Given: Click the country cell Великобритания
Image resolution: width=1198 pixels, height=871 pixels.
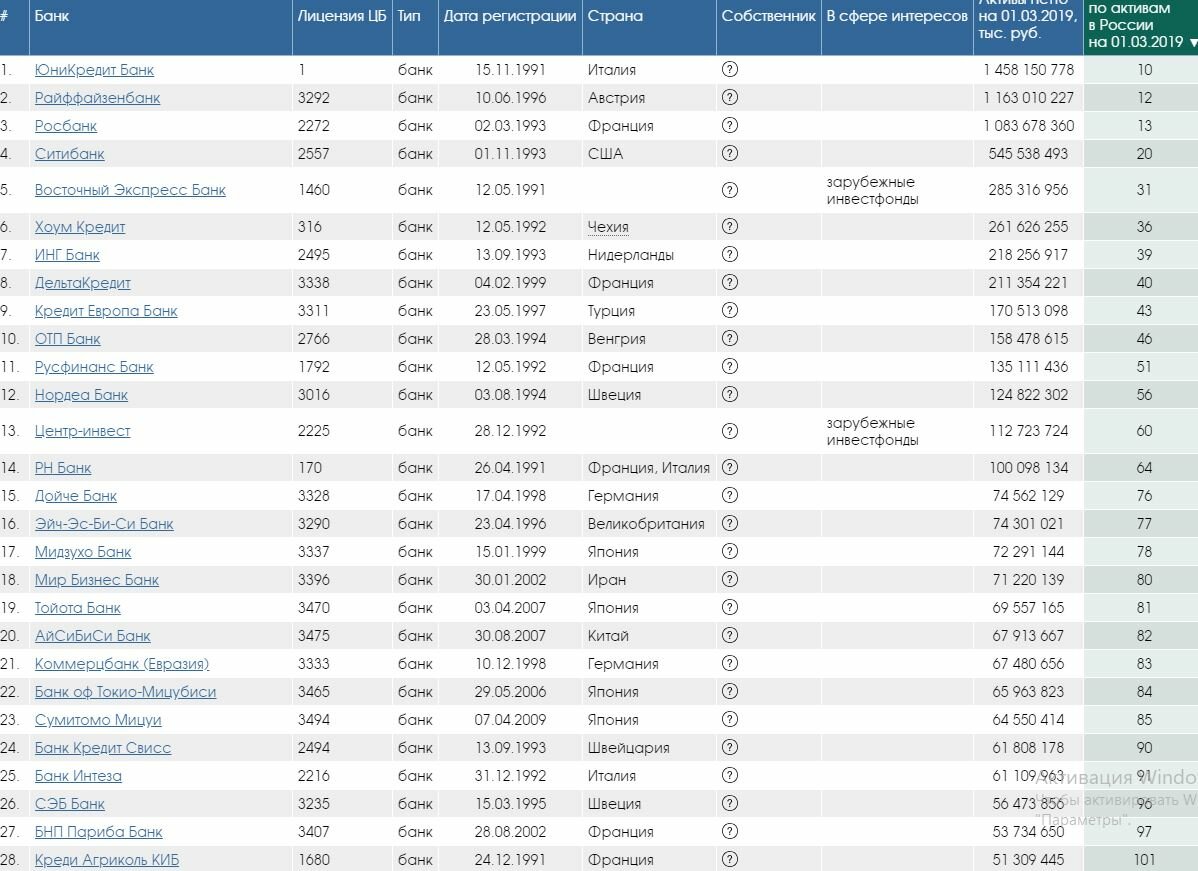Looking at the screenshot, I should [646, 524].
